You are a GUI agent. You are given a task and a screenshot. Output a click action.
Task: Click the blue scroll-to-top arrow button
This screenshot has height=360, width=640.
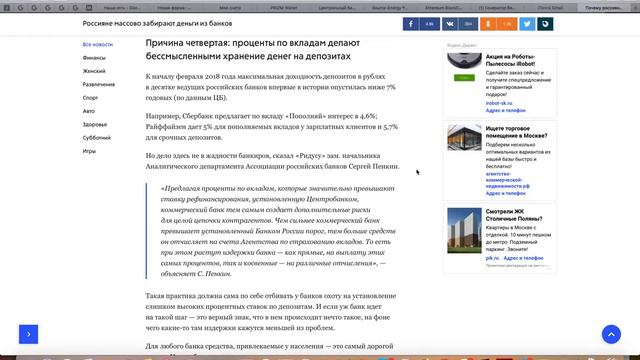click(611, 334)
